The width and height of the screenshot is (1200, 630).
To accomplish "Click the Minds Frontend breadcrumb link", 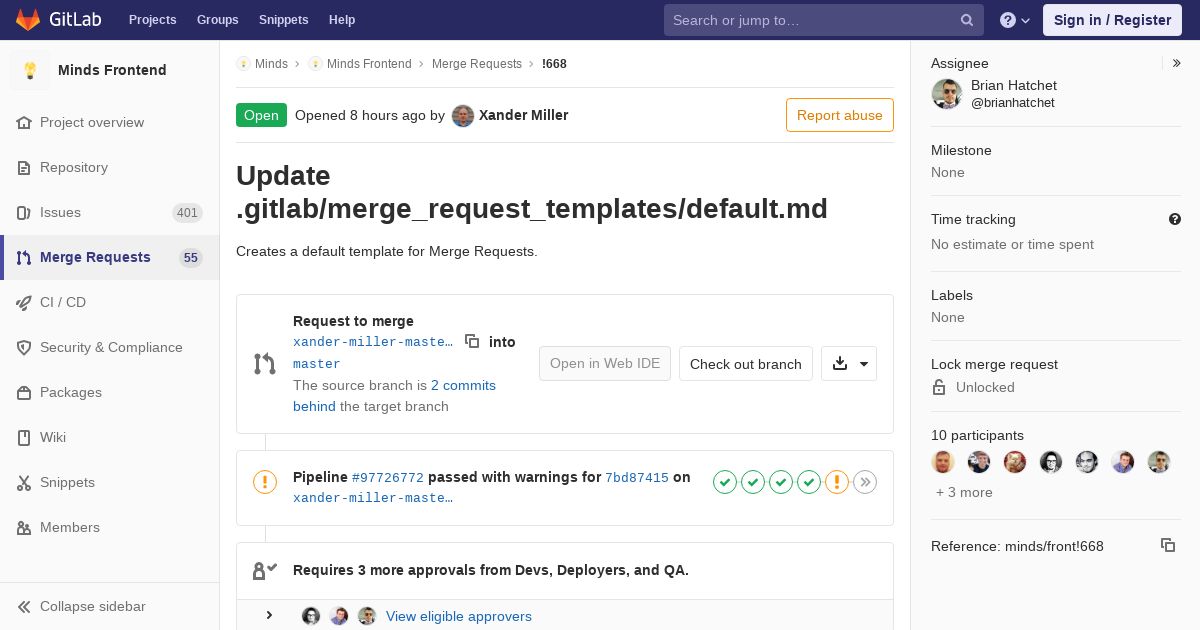I will (369, 64).
